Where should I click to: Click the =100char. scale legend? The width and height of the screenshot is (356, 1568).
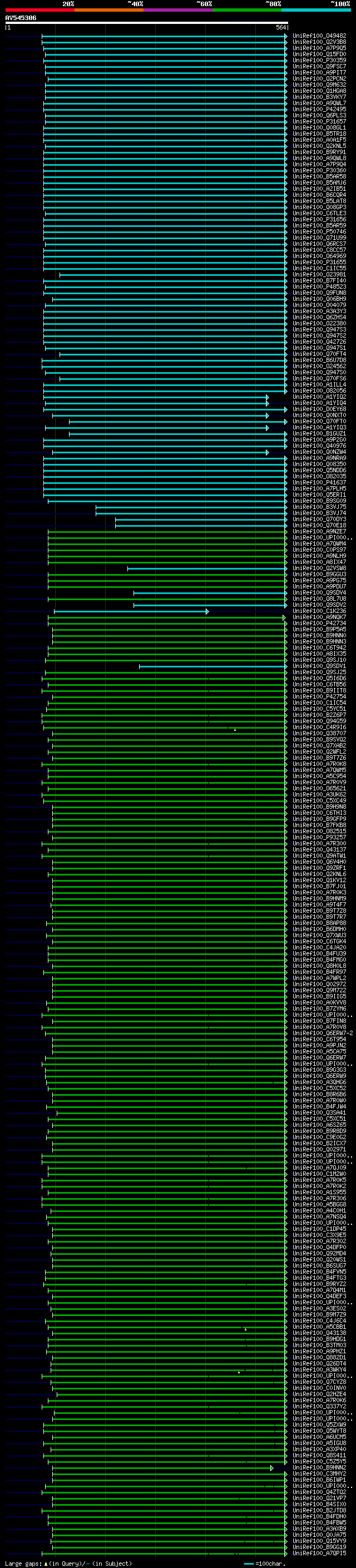pos(265,1564)
